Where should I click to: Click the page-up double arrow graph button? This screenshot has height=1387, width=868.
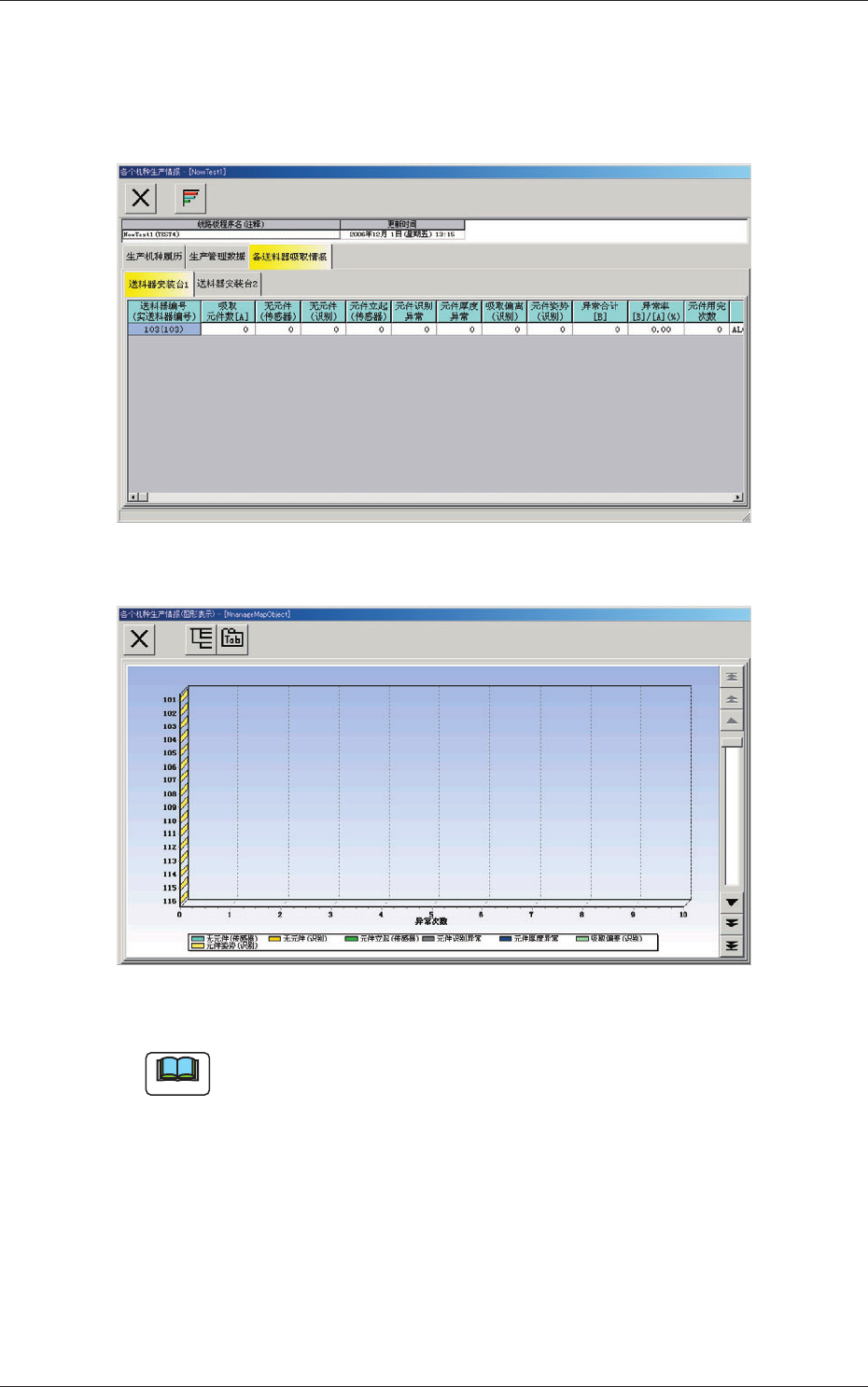click(x=732, y=699)
